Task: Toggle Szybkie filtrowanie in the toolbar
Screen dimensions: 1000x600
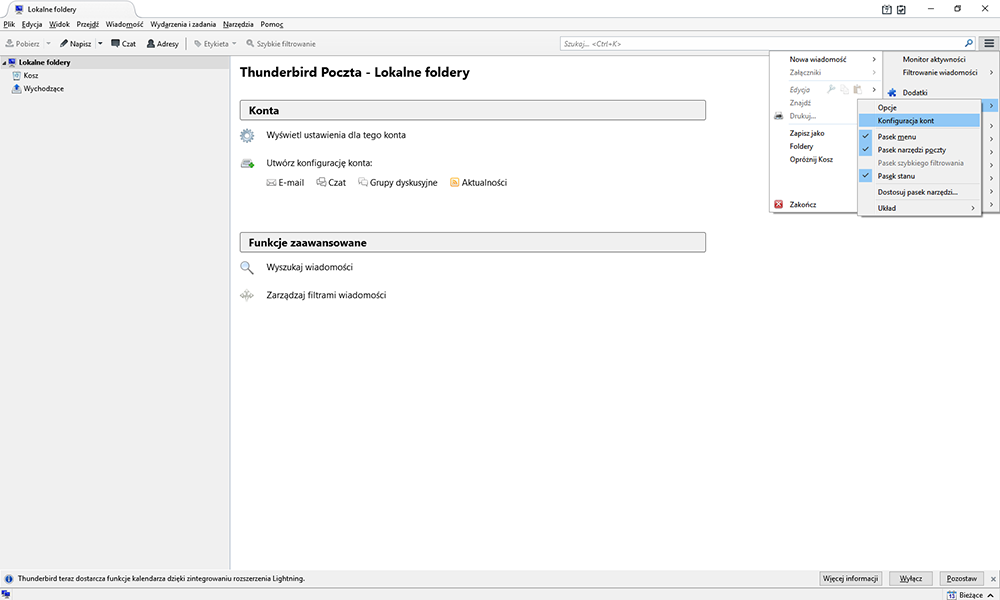Action: point(281,44)
